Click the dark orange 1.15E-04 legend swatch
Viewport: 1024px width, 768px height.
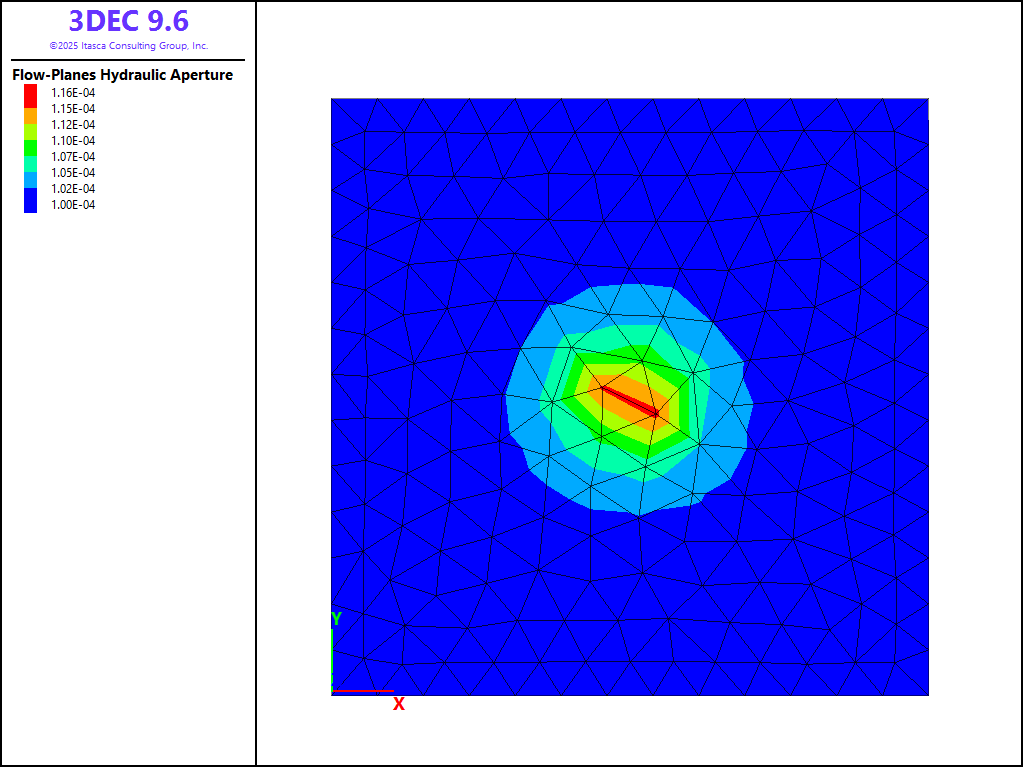30,108
